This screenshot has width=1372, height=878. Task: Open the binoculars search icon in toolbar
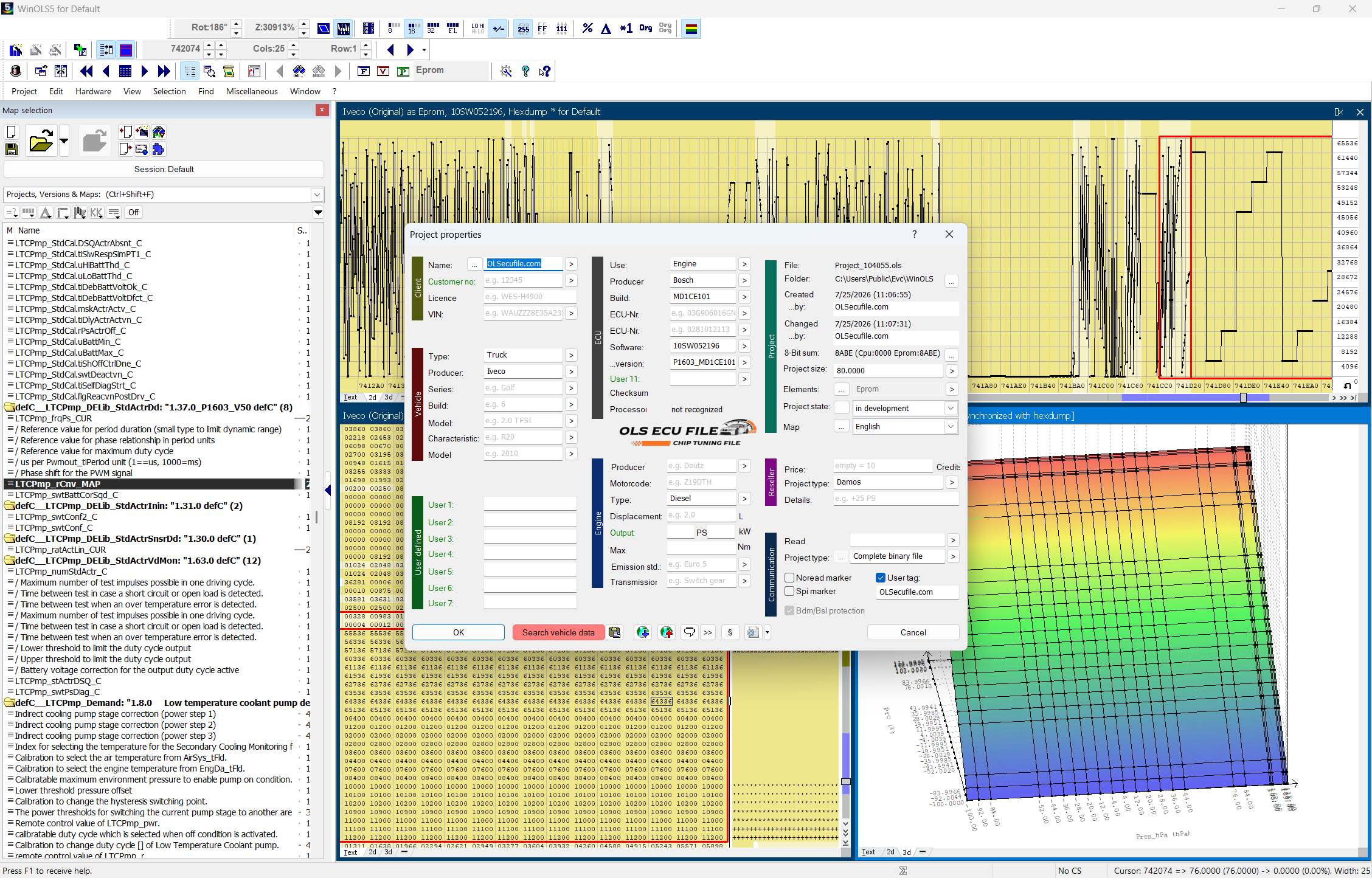click(x=299, y=71)
